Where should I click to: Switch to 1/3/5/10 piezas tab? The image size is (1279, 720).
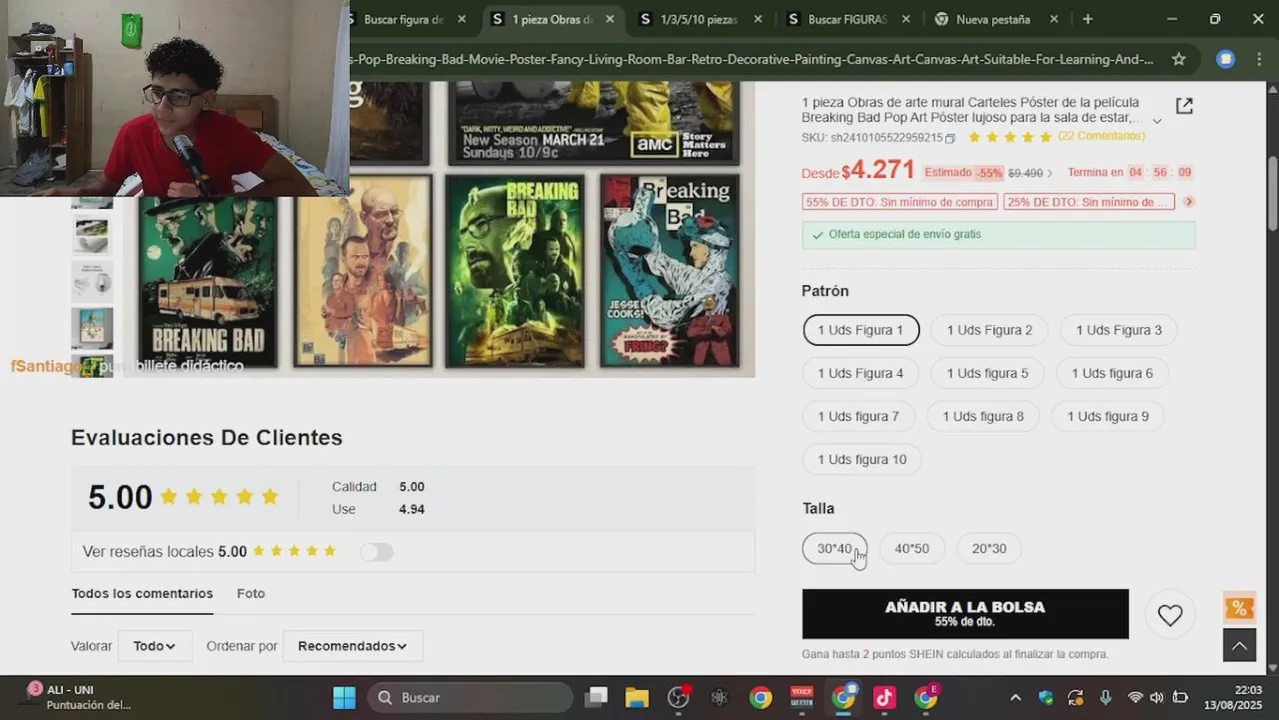coord(701,19)
